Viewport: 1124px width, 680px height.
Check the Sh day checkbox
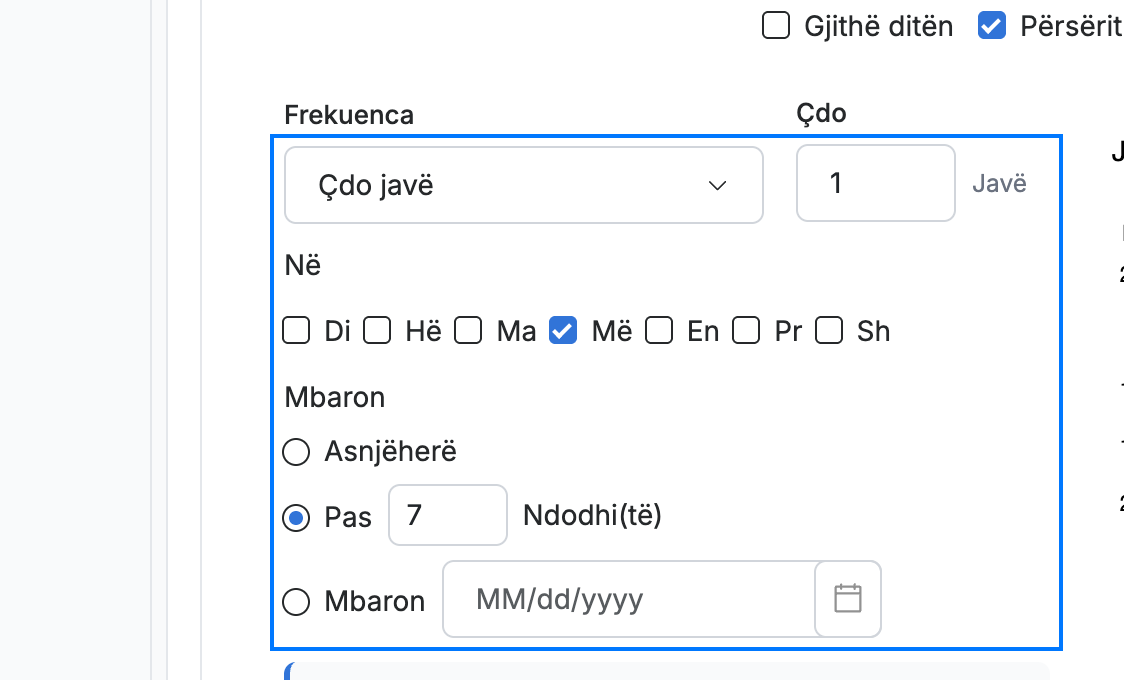tap(829, 331)
